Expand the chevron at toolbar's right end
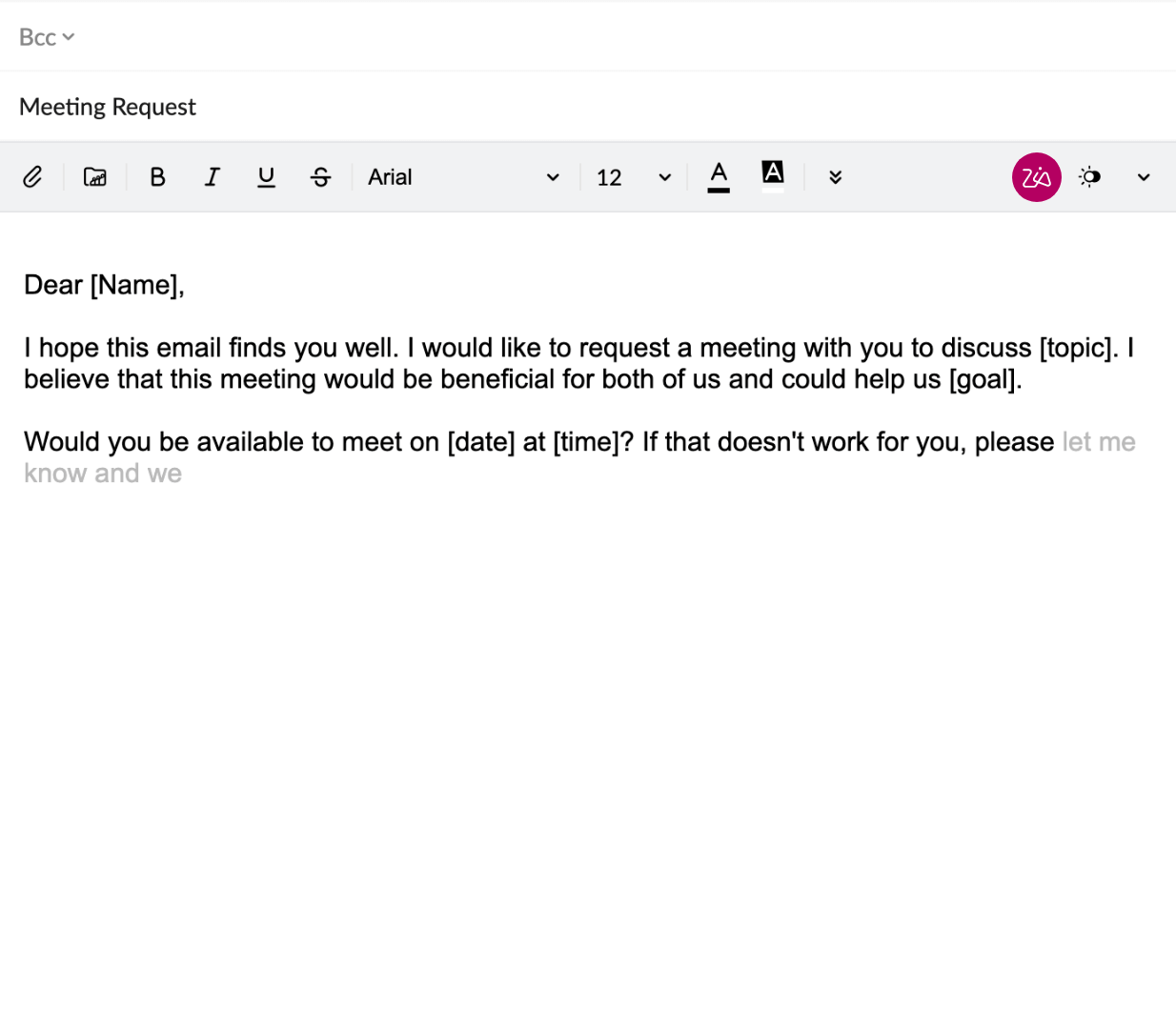The height and width of the screenshot is (1010, 1176). click(1144, 177)
